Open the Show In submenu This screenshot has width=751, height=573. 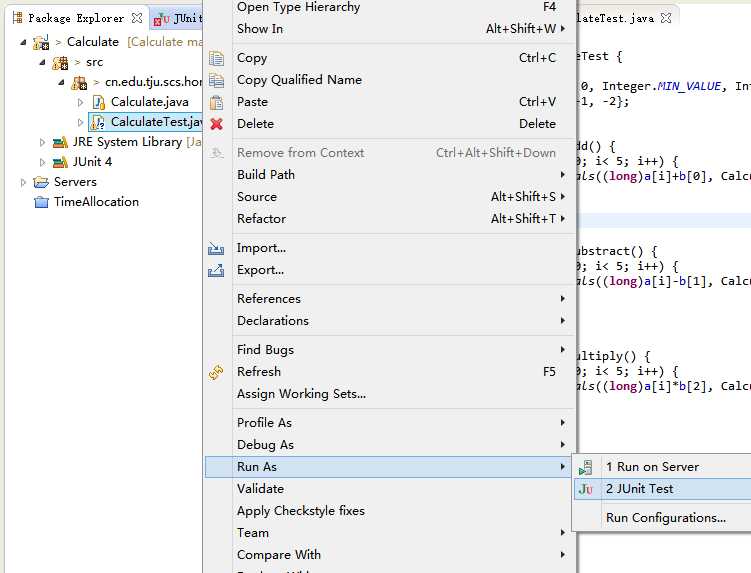(x=390, y=29)
